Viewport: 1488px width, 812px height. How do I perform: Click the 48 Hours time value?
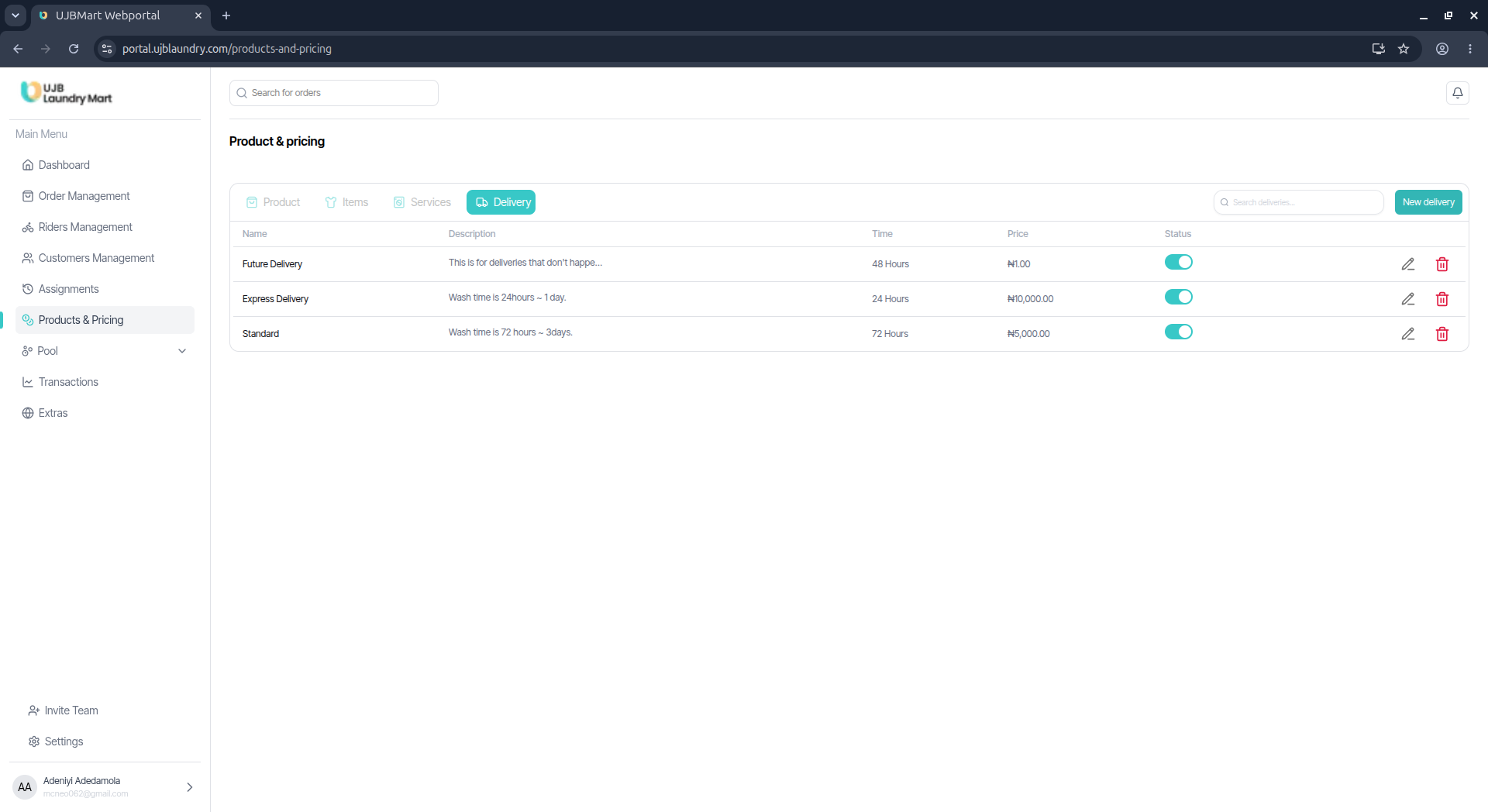[x=890, y=264]
